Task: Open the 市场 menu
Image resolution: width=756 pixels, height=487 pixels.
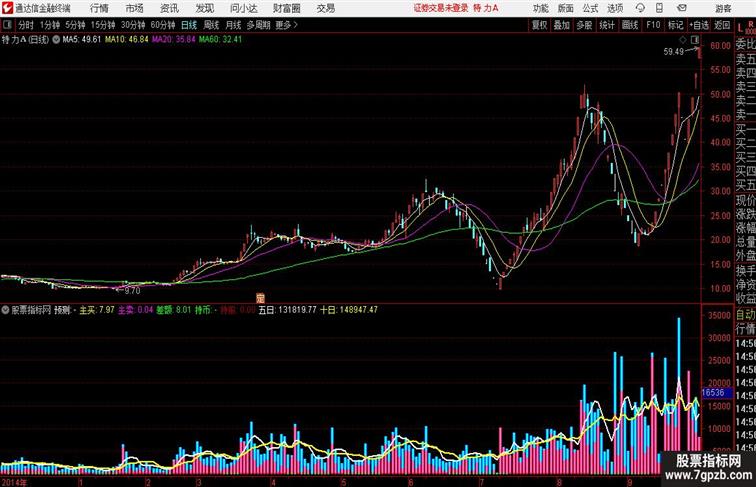Action: 134,8
